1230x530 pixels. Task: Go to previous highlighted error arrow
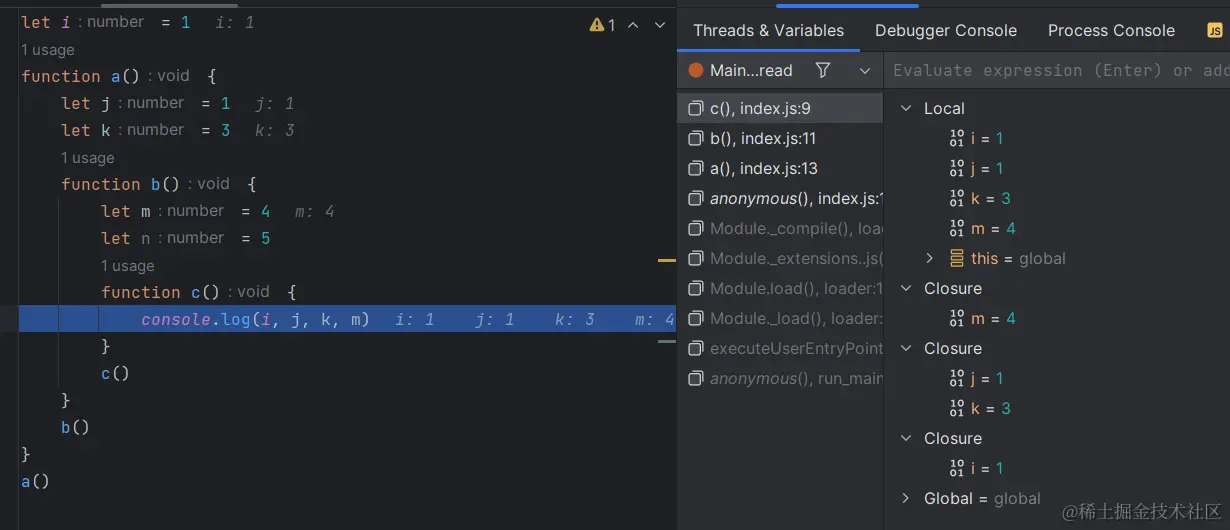point(633,25)
